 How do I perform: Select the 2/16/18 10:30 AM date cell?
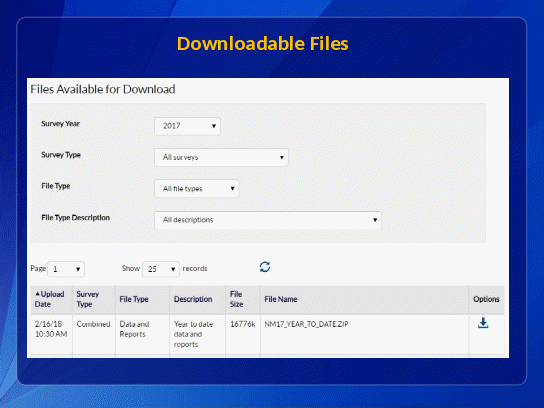(x=51, y=329)
